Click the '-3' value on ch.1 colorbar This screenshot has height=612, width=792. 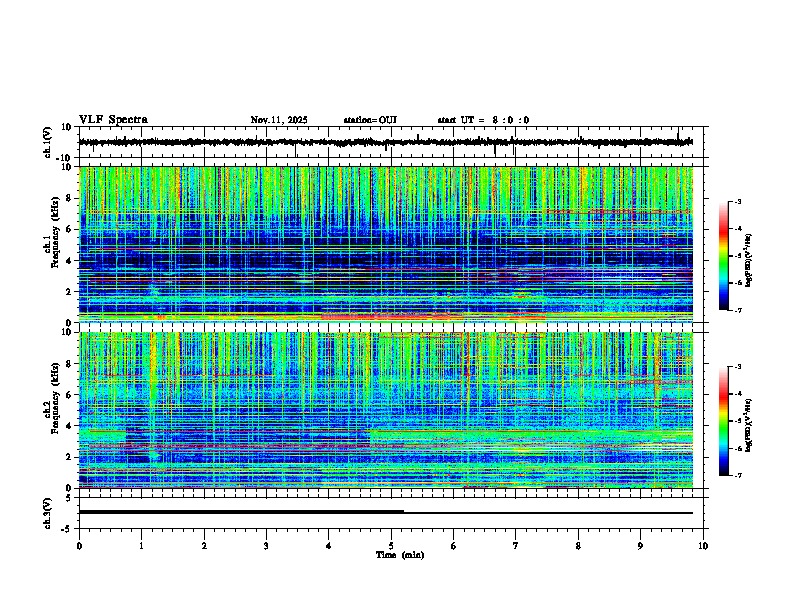coord(737,201)
